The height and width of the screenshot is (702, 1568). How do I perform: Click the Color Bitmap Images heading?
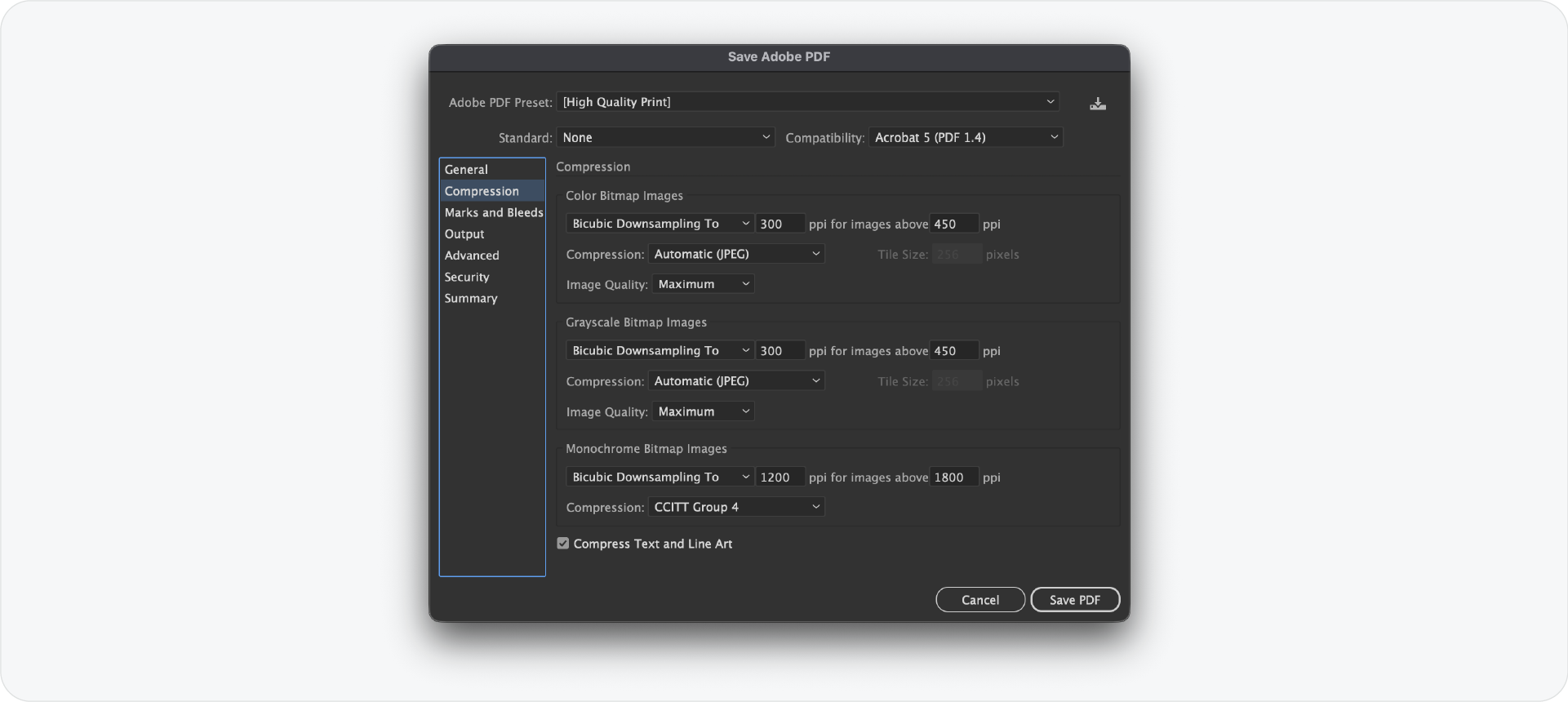[624, 196]
